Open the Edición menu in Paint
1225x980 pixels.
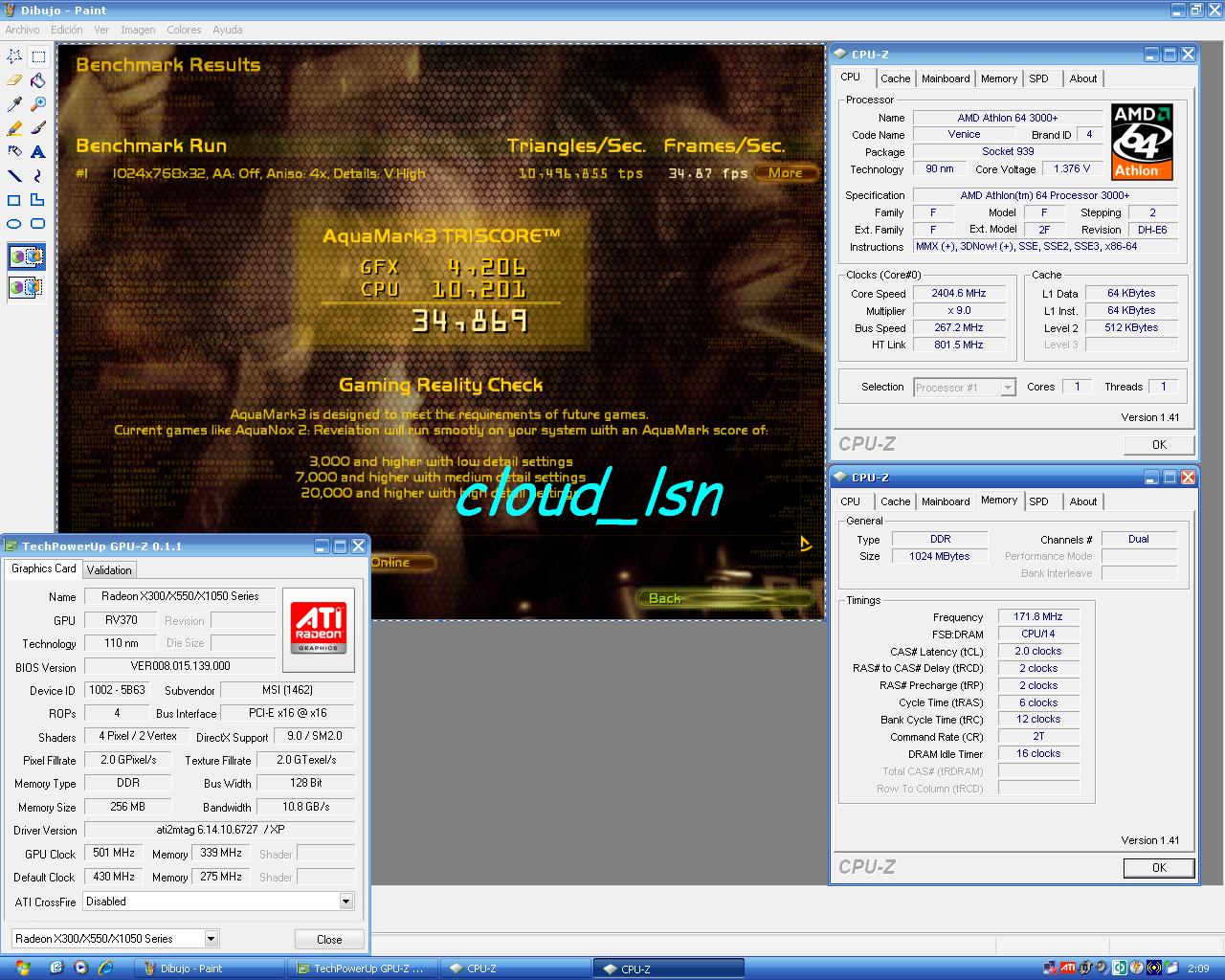click(x=67, y=30)
